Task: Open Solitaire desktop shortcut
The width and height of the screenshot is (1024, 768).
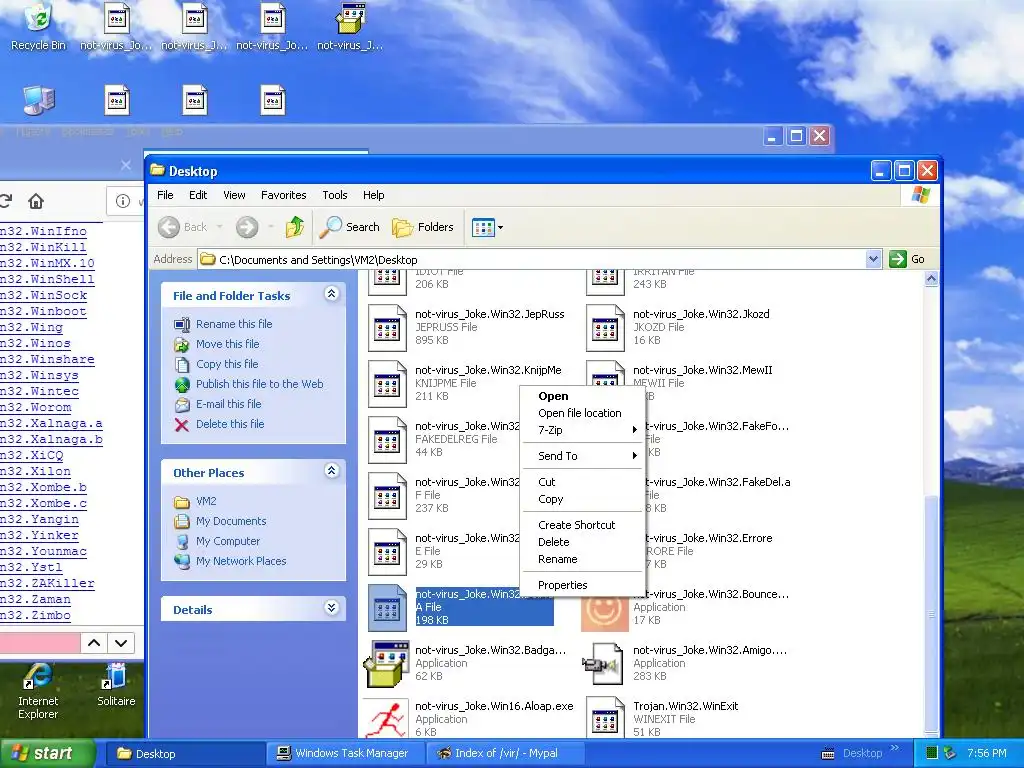Action: [116, 684]
